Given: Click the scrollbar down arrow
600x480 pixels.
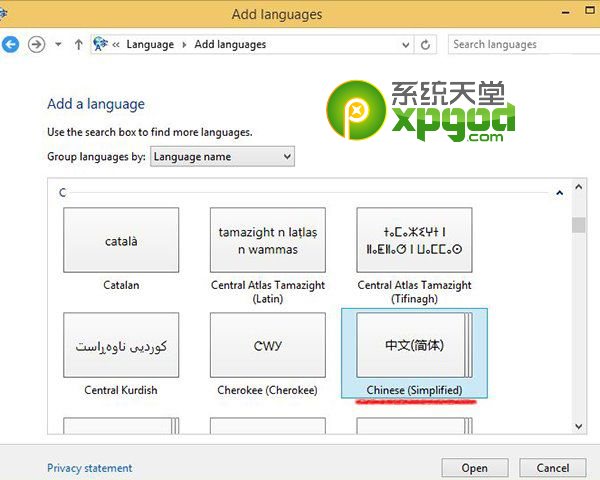Looking at the screenshot, I should click(x=578, y=426).
